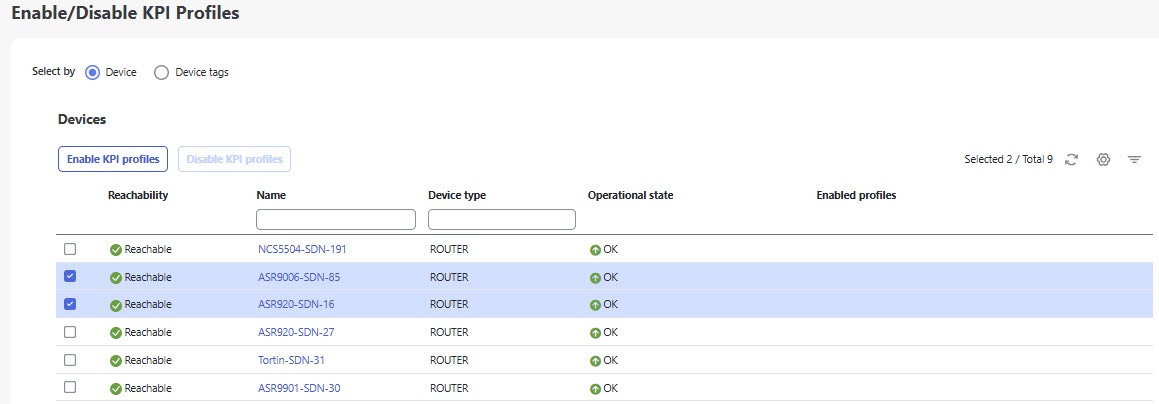Open ASR9901-SDN-30 device link
The image size is (1159, 404).
pyautogui.click(x=299, y=388)
